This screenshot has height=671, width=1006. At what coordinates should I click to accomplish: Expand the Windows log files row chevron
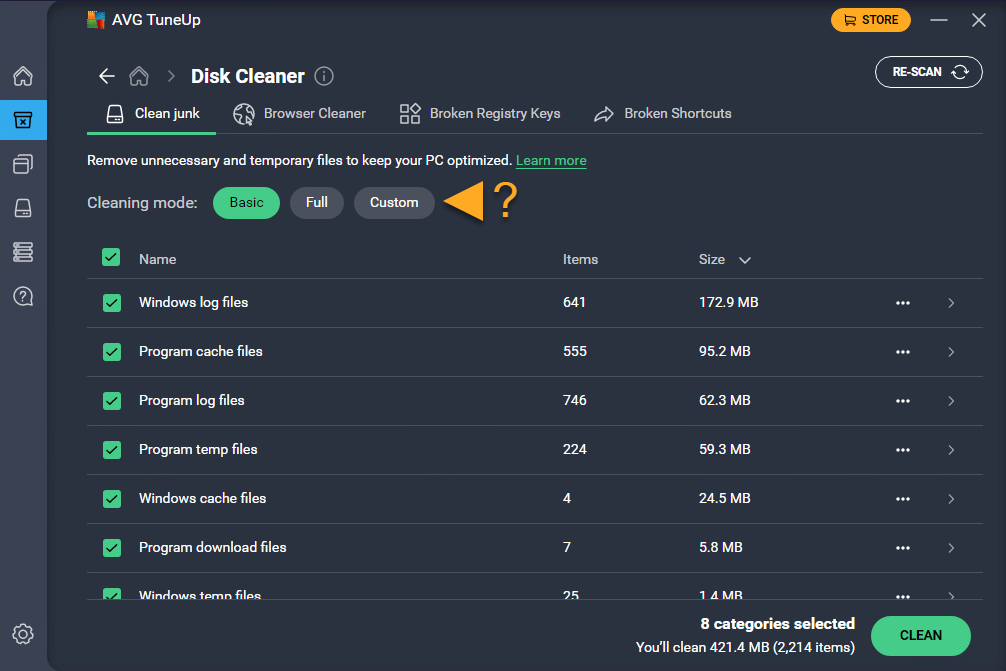(951, 303)
